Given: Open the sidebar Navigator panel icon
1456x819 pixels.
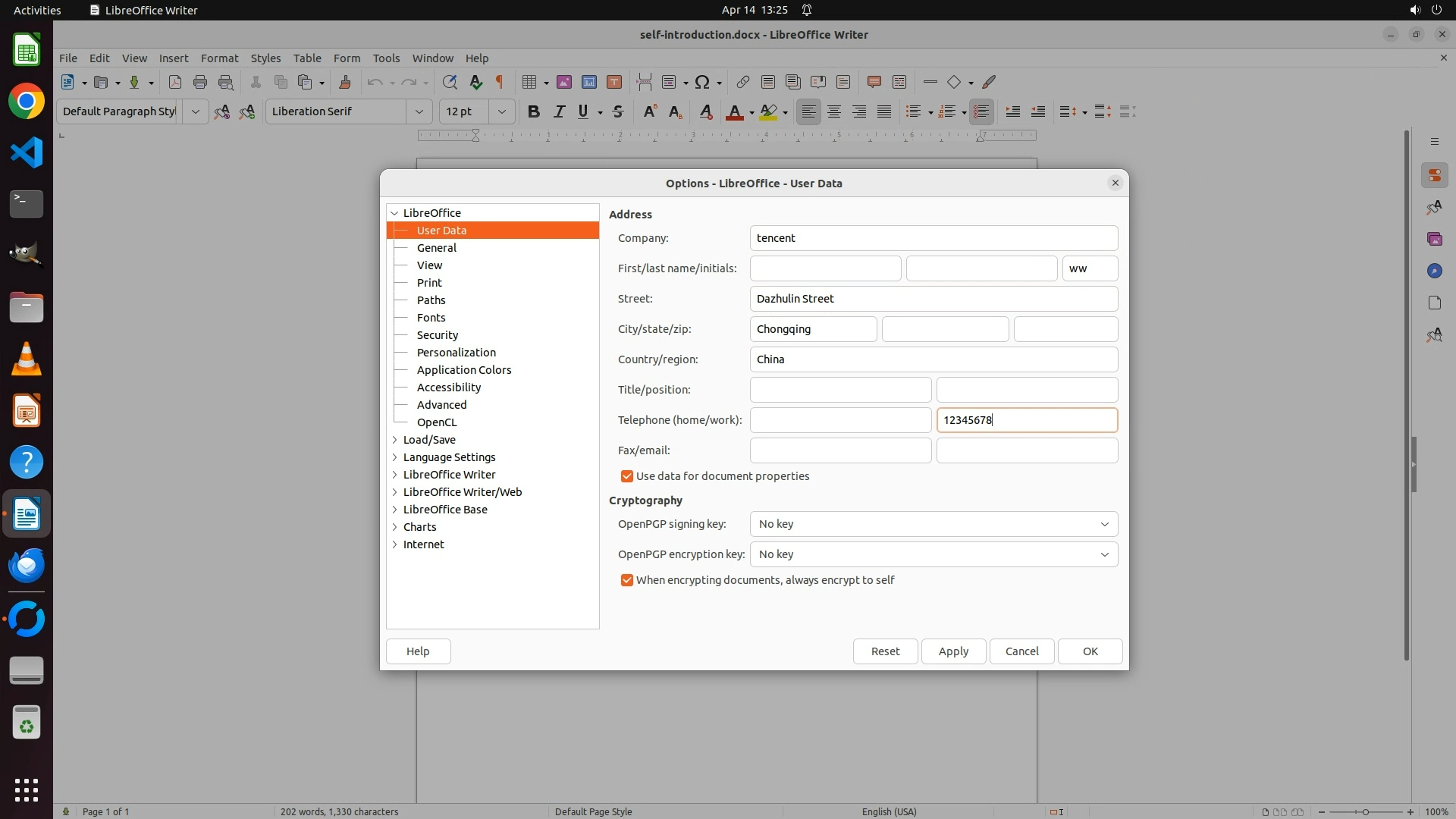Looking at the screenshot, I should tap(1433, 271).
